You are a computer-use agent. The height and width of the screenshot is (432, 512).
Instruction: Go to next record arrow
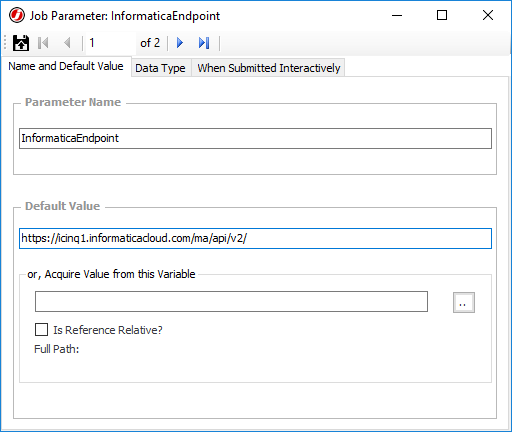coord(180,43)
